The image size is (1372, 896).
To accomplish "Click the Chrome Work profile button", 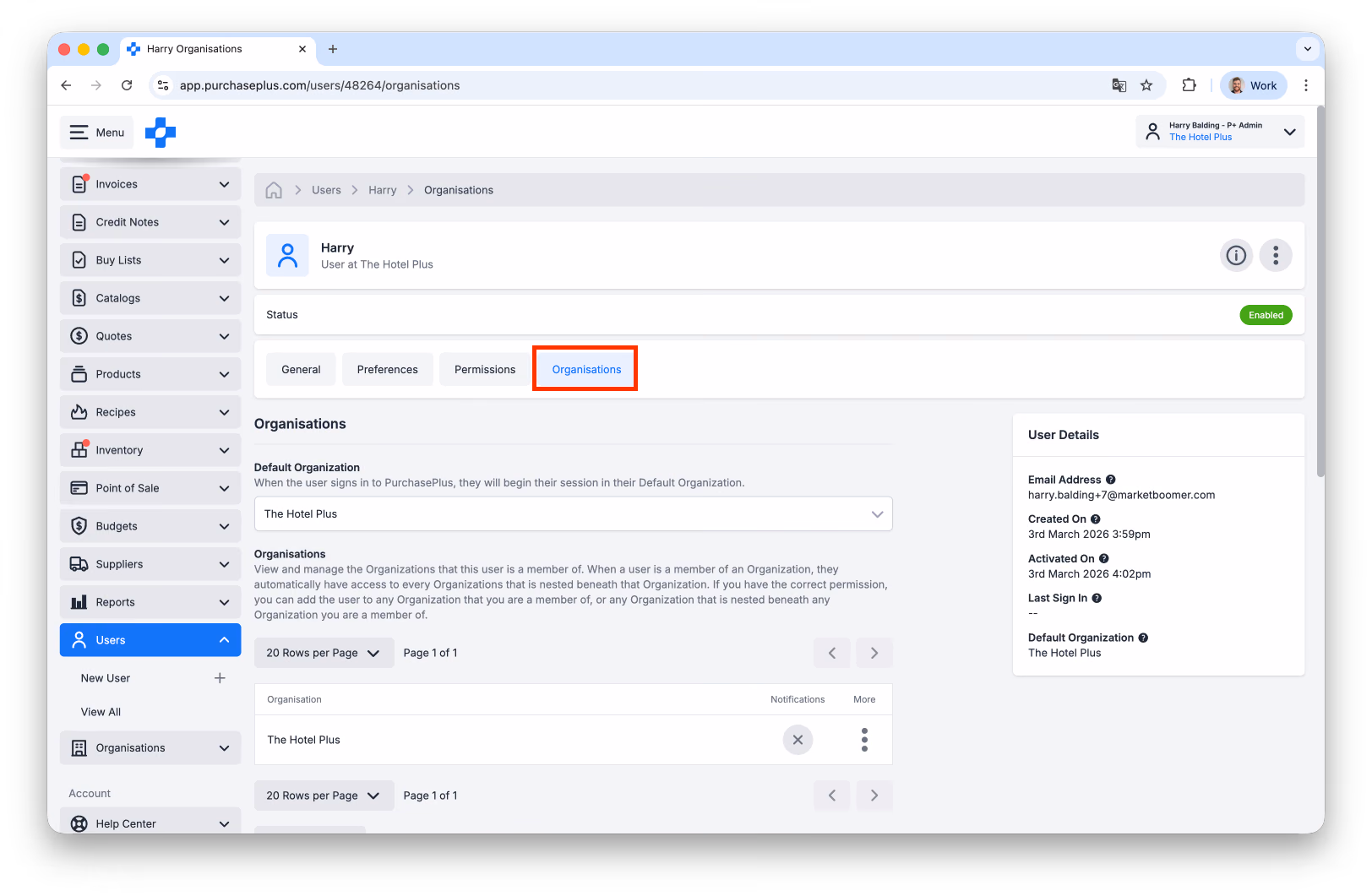I will click(1254, 85).
